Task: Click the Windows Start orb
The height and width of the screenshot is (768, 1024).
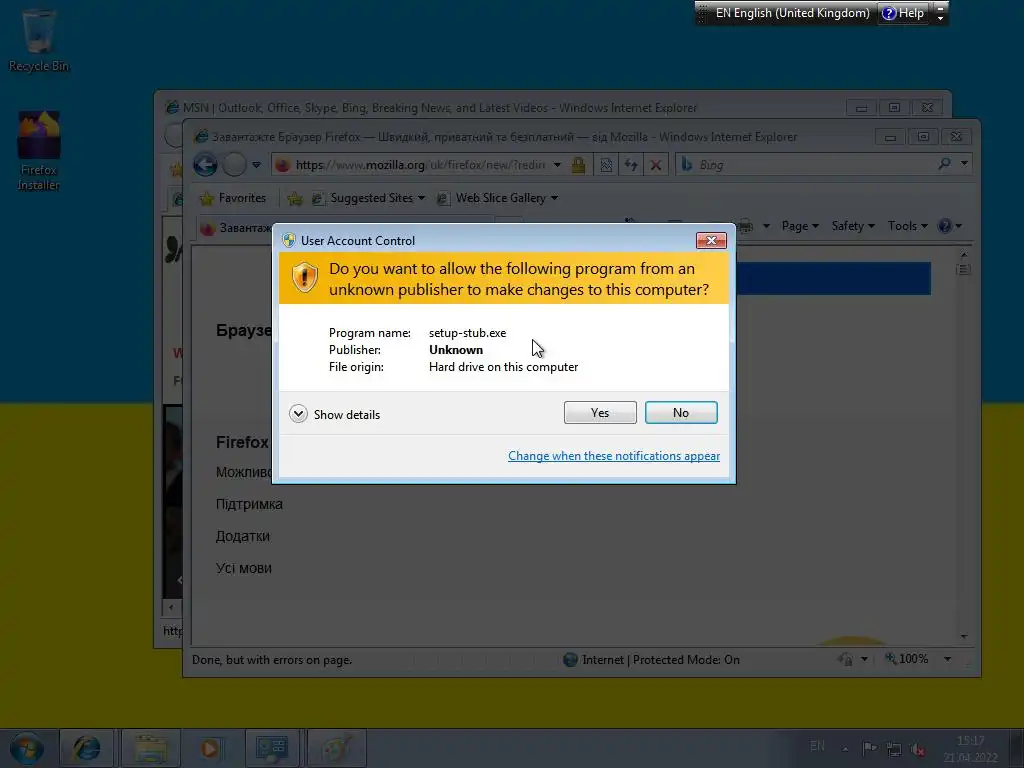Action: tap(27, 748)
